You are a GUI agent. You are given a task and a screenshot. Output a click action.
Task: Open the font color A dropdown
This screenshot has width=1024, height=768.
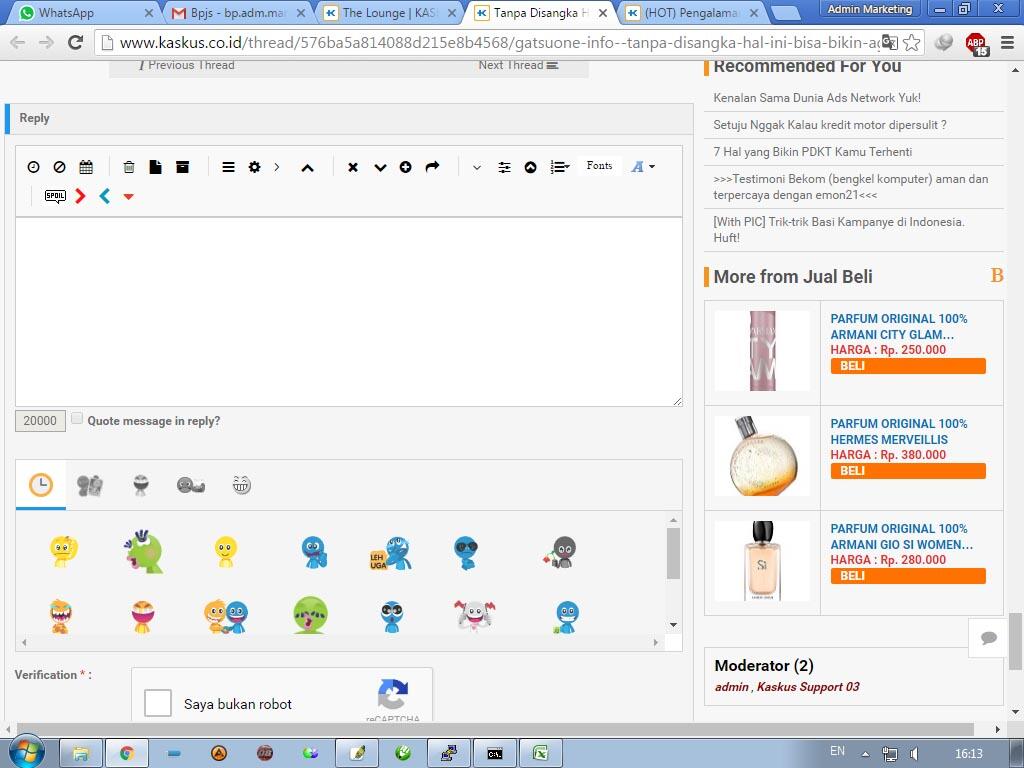643,167
